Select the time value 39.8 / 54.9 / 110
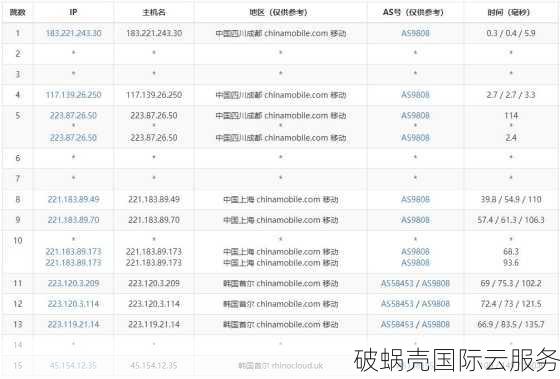This screenshot has width=560, height=379. (x=511, y=199)
